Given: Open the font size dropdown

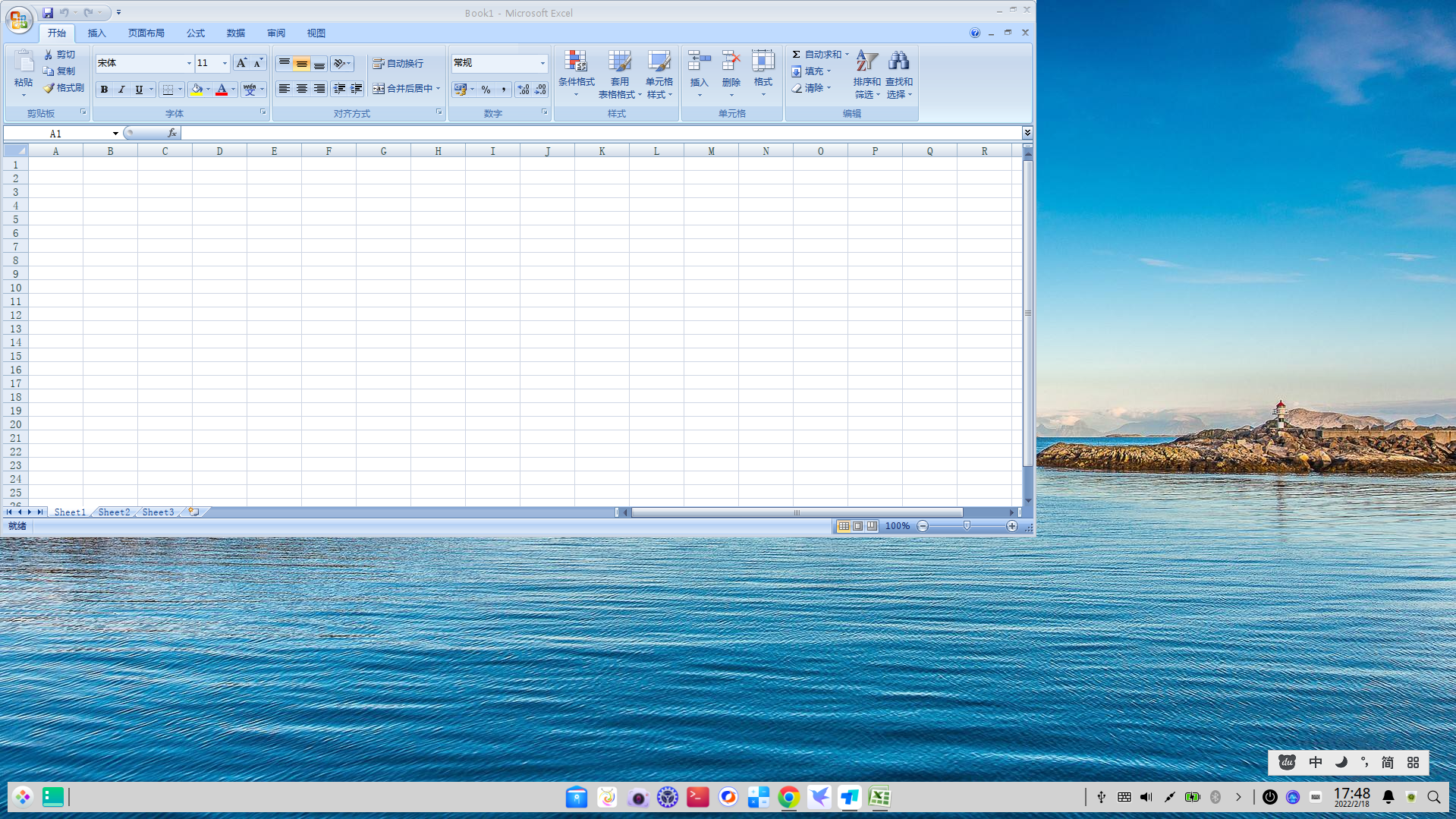Looking at the screenshot, I should [x=225, y=63].
